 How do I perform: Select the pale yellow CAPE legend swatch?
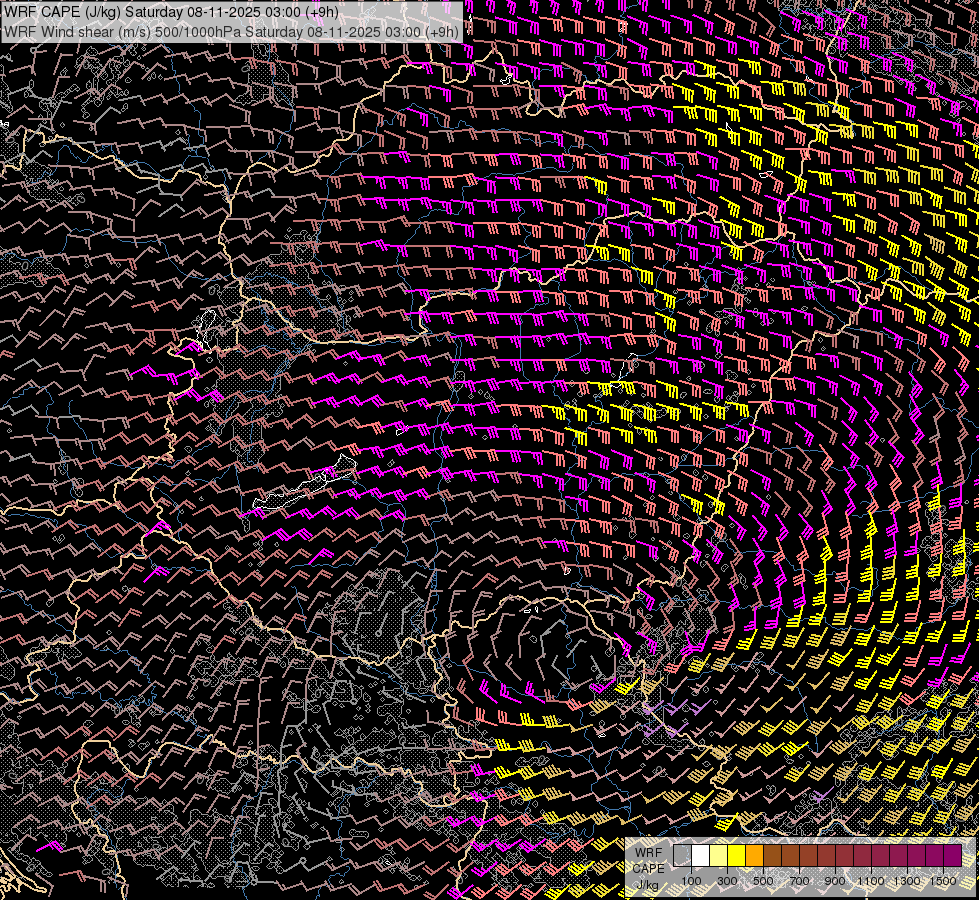718,855
